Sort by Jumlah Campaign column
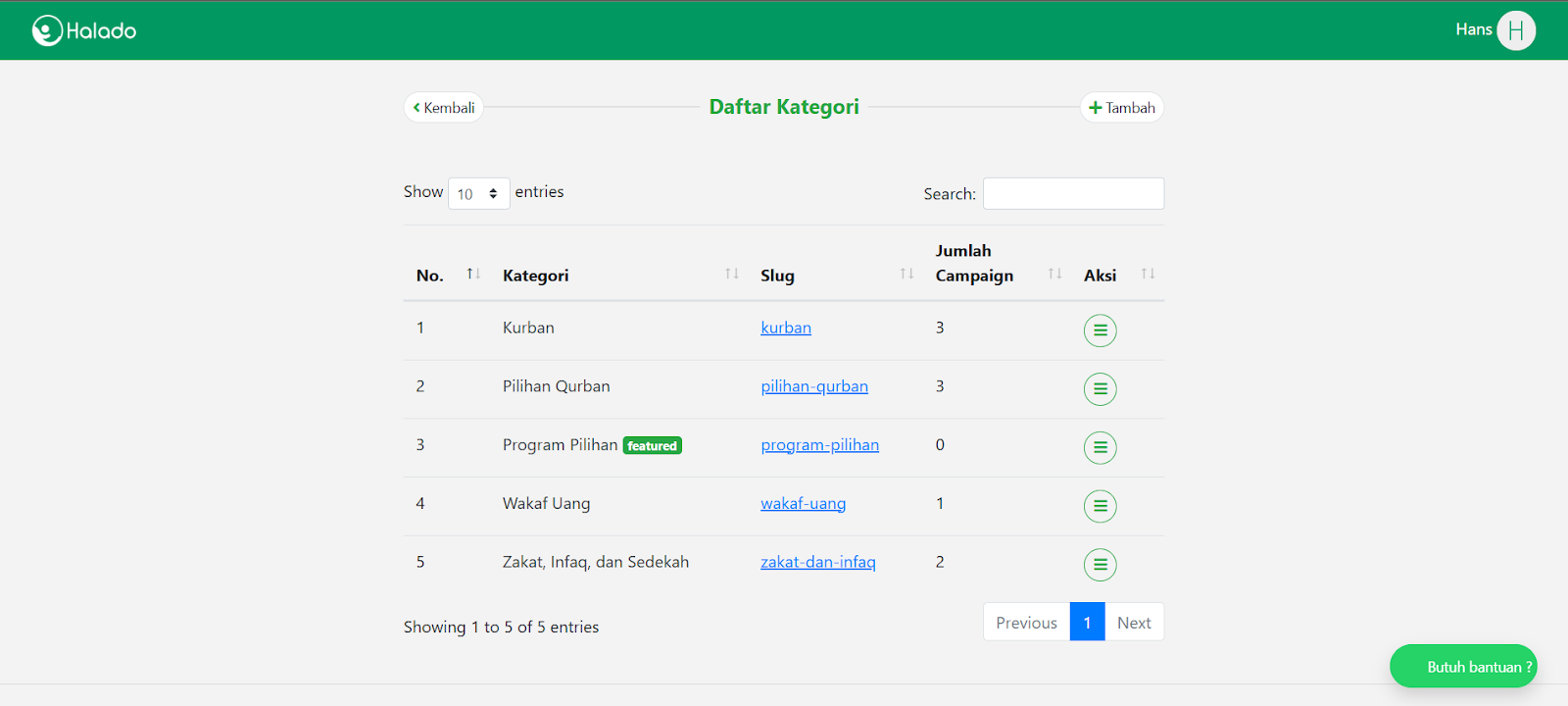The image size is (1568, 706). click(x=1054, y=274)
